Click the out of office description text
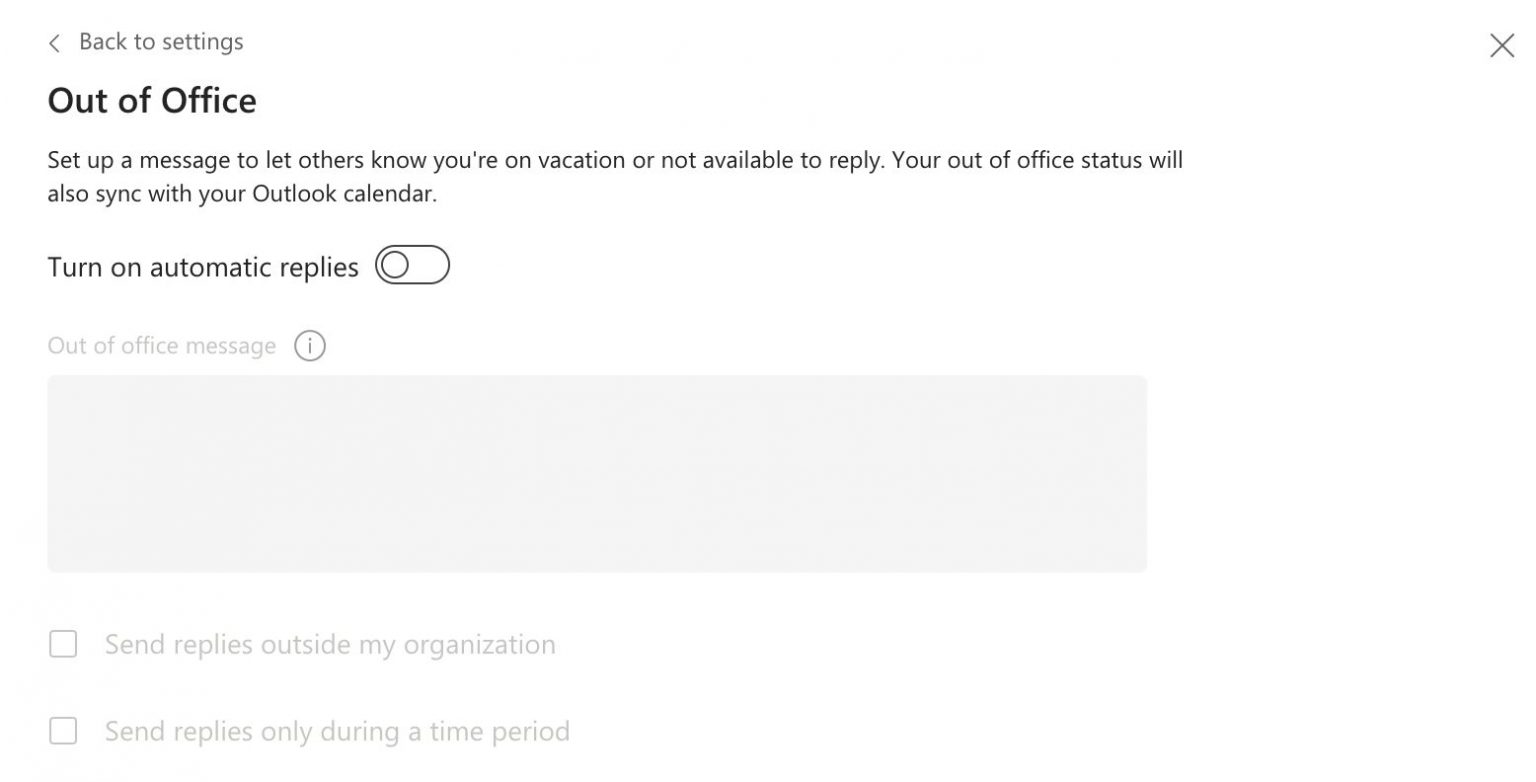The height and width of the screenshot is (782, 1536). (x=615, y=176)
